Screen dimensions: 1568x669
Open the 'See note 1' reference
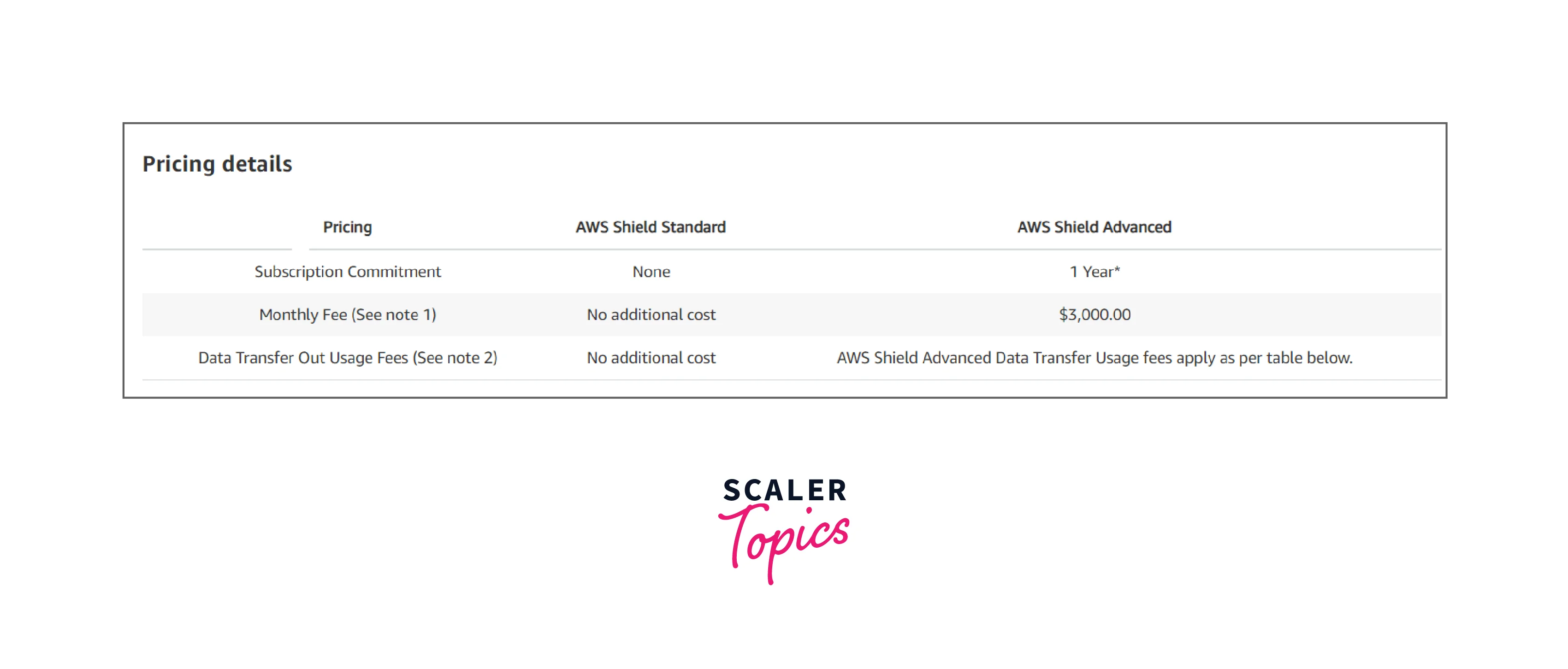pyautogui.click(x=394, y=315)
